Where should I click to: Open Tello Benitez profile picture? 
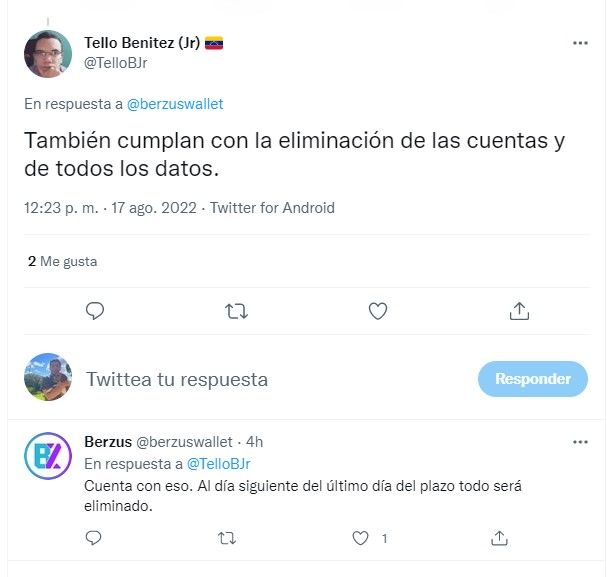[x=48, y=54]
